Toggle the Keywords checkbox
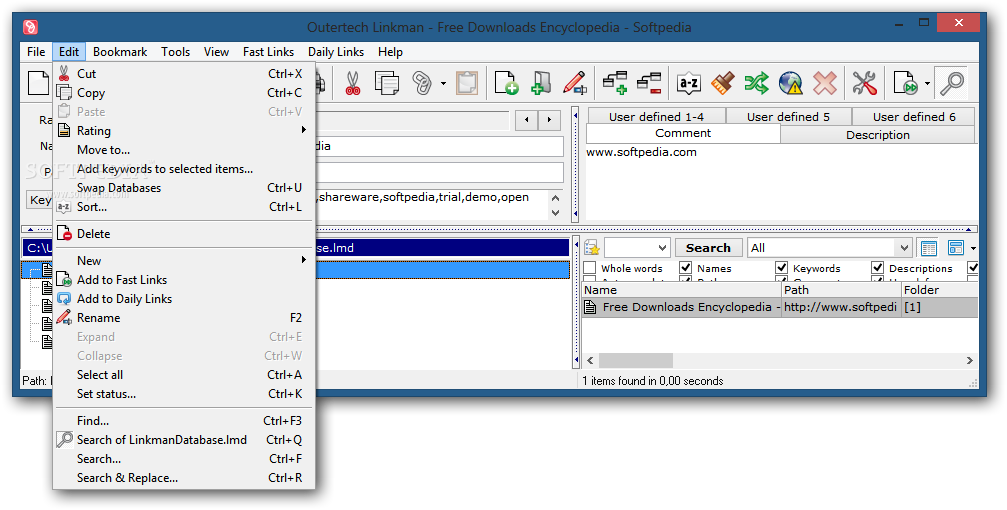 coord(782,268)
